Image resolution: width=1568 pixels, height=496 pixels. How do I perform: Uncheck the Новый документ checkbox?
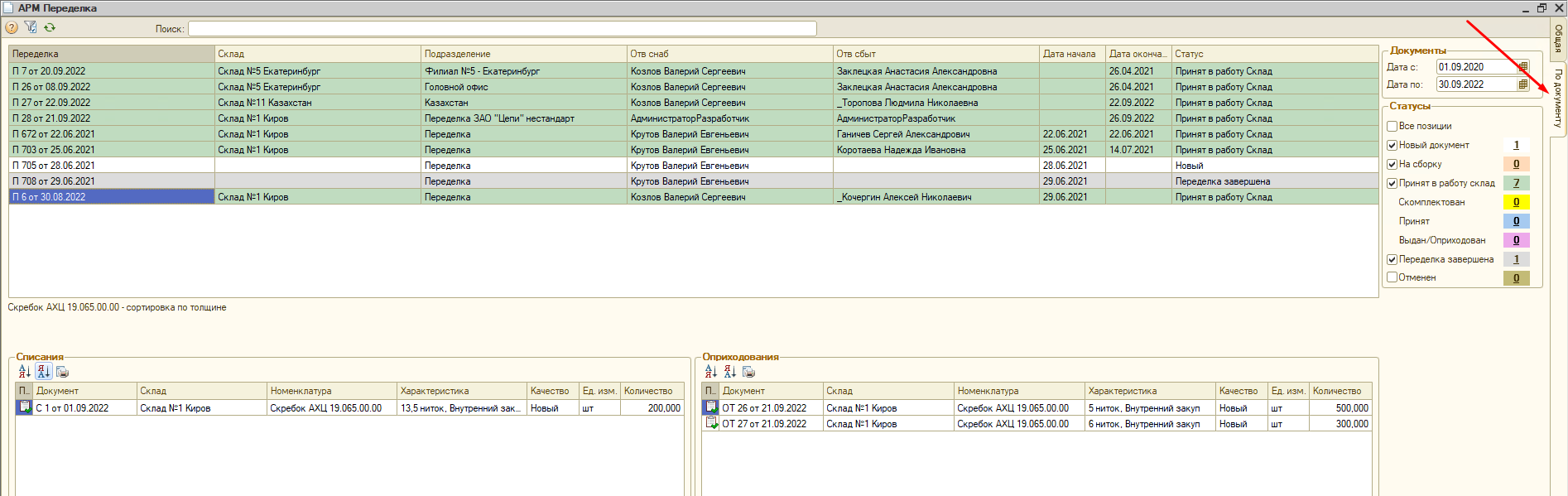1392,145
